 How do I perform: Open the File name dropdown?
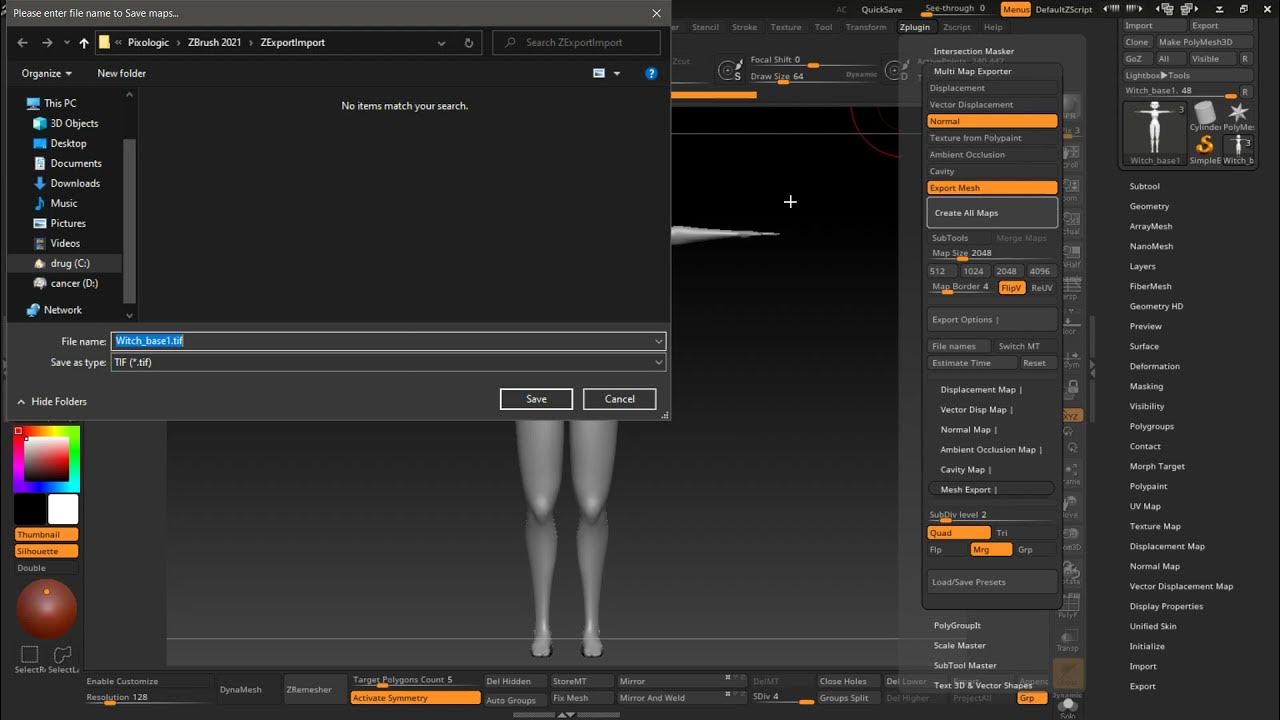pyautogui.click(x=658, y=341)
